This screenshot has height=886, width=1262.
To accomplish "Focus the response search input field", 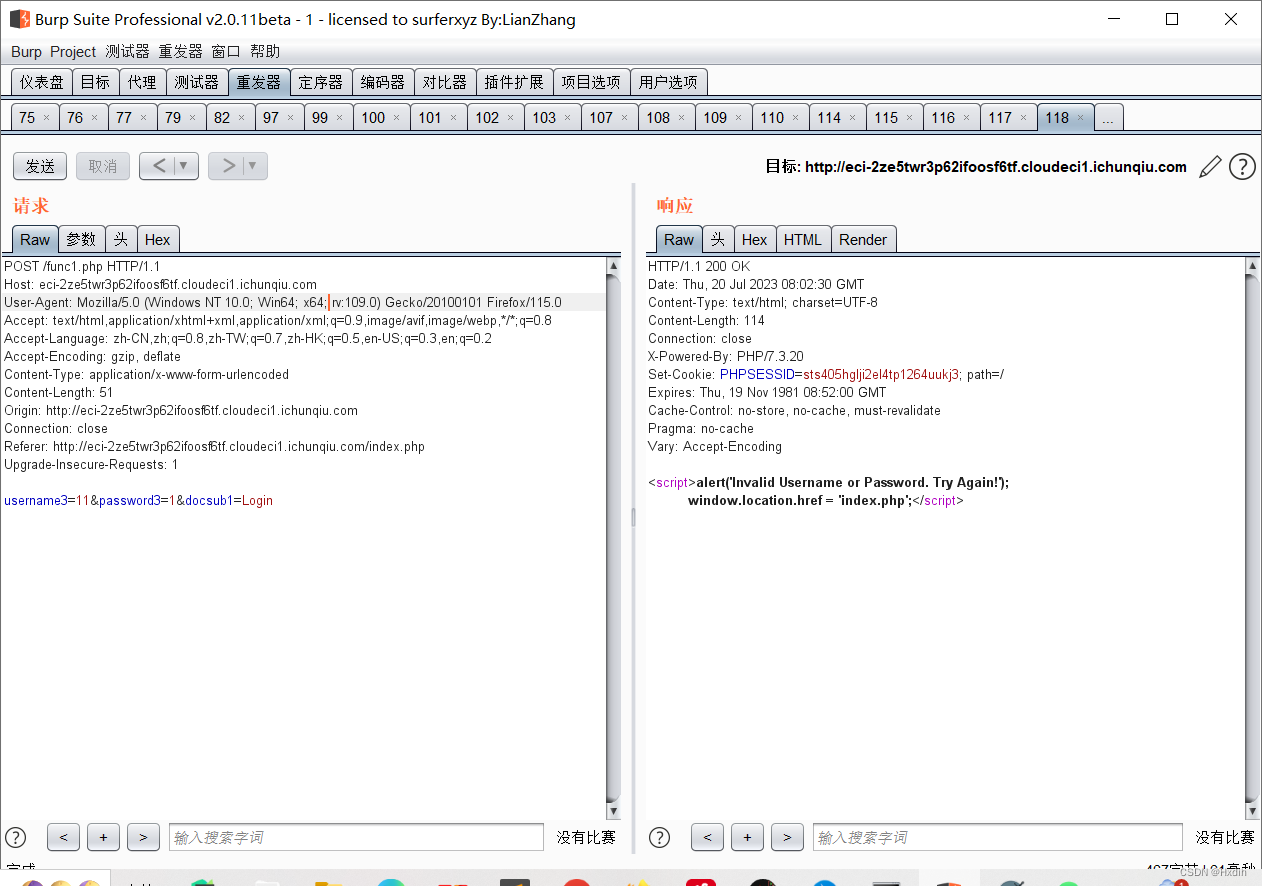I will point(997,837).
